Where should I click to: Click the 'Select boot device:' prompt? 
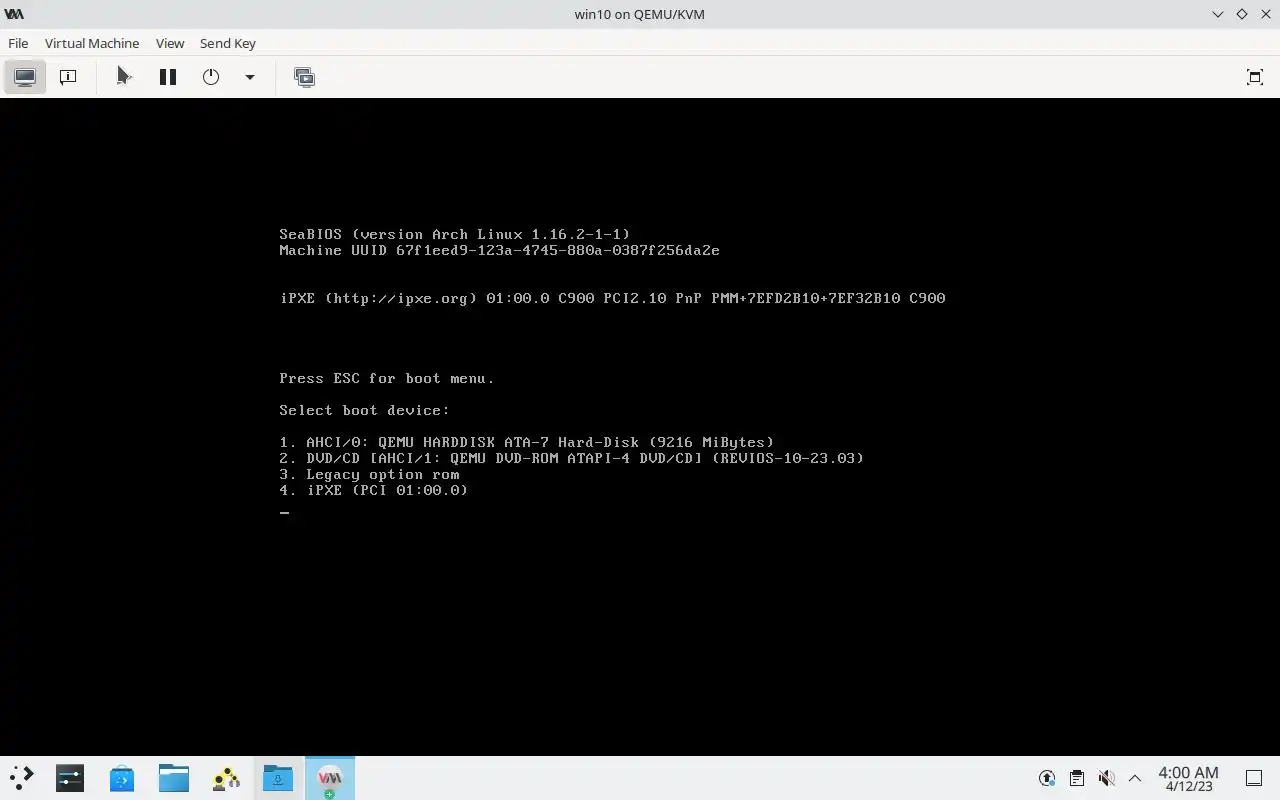(365, 410)
